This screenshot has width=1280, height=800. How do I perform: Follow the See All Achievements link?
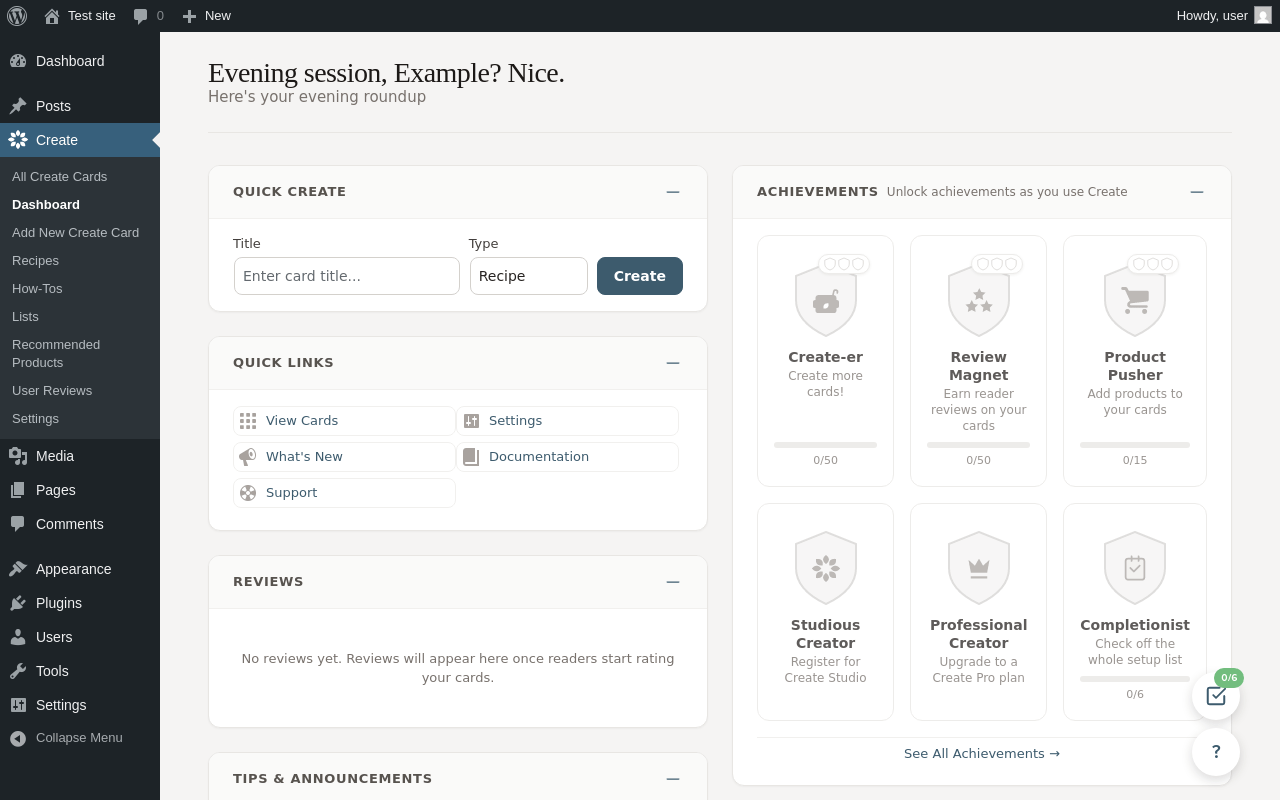pyautogui.click(x=981, y=754)
